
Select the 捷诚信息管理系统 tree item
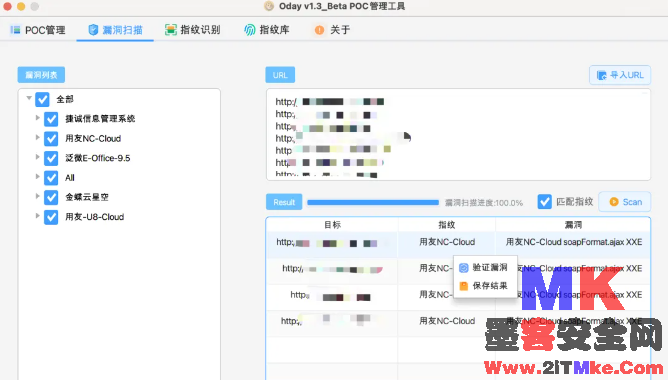click(100, 119)
